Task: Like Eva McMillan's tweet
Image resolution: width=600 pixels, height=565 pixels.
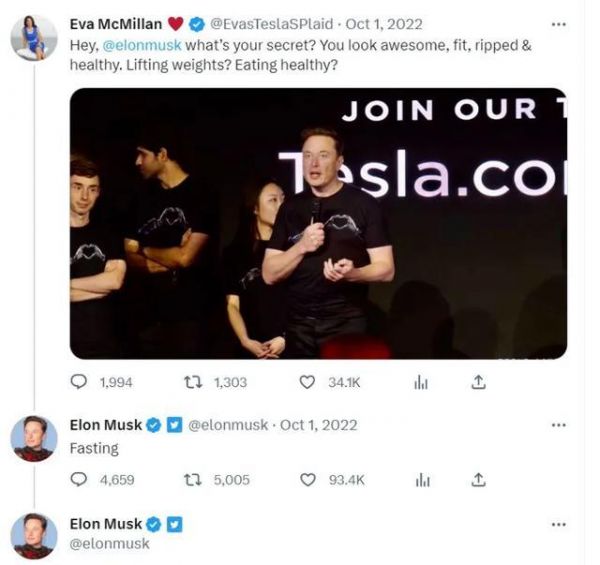Action: [308, 382]
